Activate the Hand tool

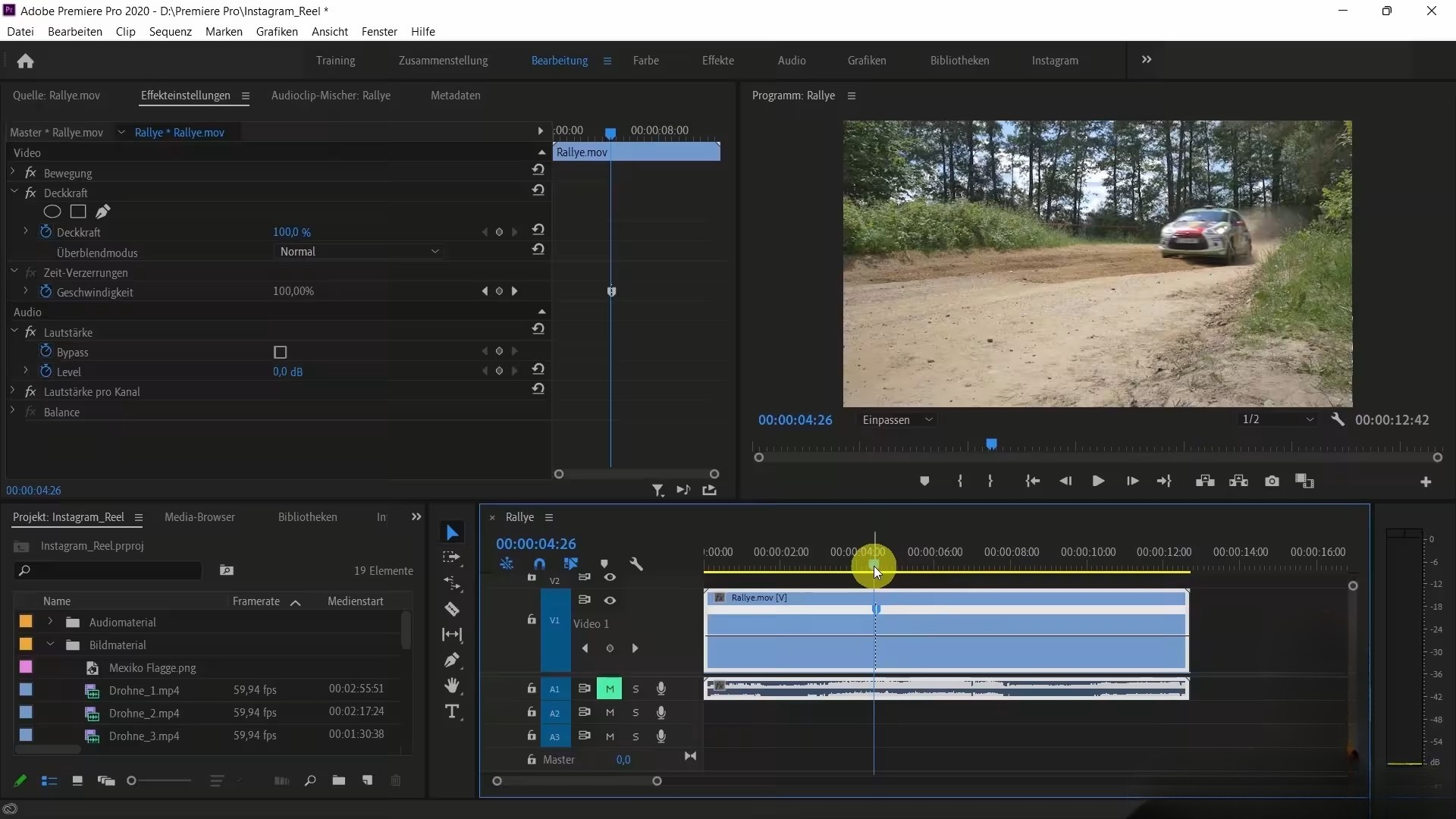point(452,686)
